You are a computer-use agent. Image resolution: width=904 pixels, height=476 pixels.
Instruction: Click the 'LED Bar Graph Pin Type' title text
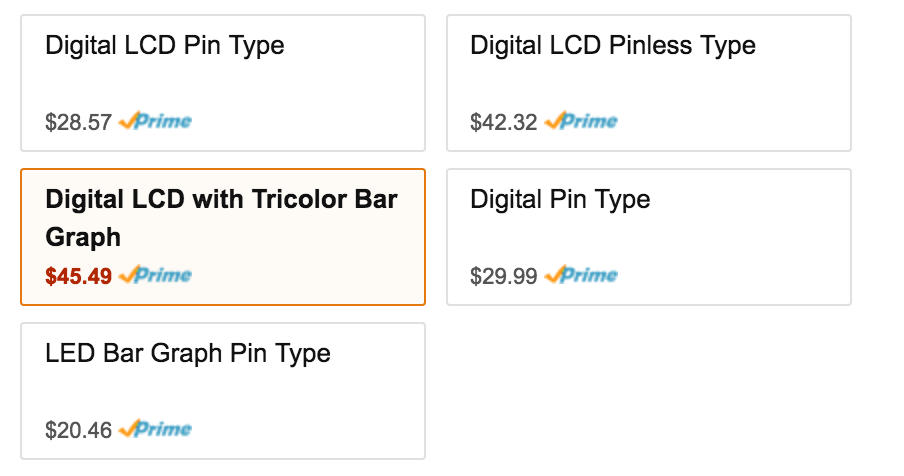(x=188, y=353)
